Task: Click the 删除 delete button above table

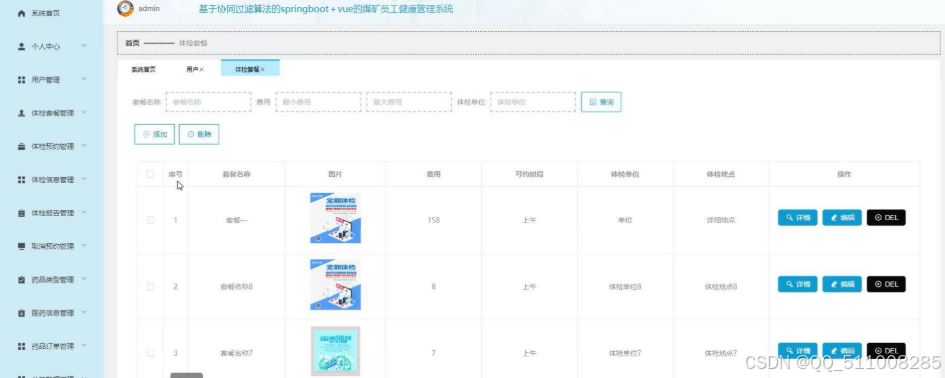Action: tap(199, 134)
